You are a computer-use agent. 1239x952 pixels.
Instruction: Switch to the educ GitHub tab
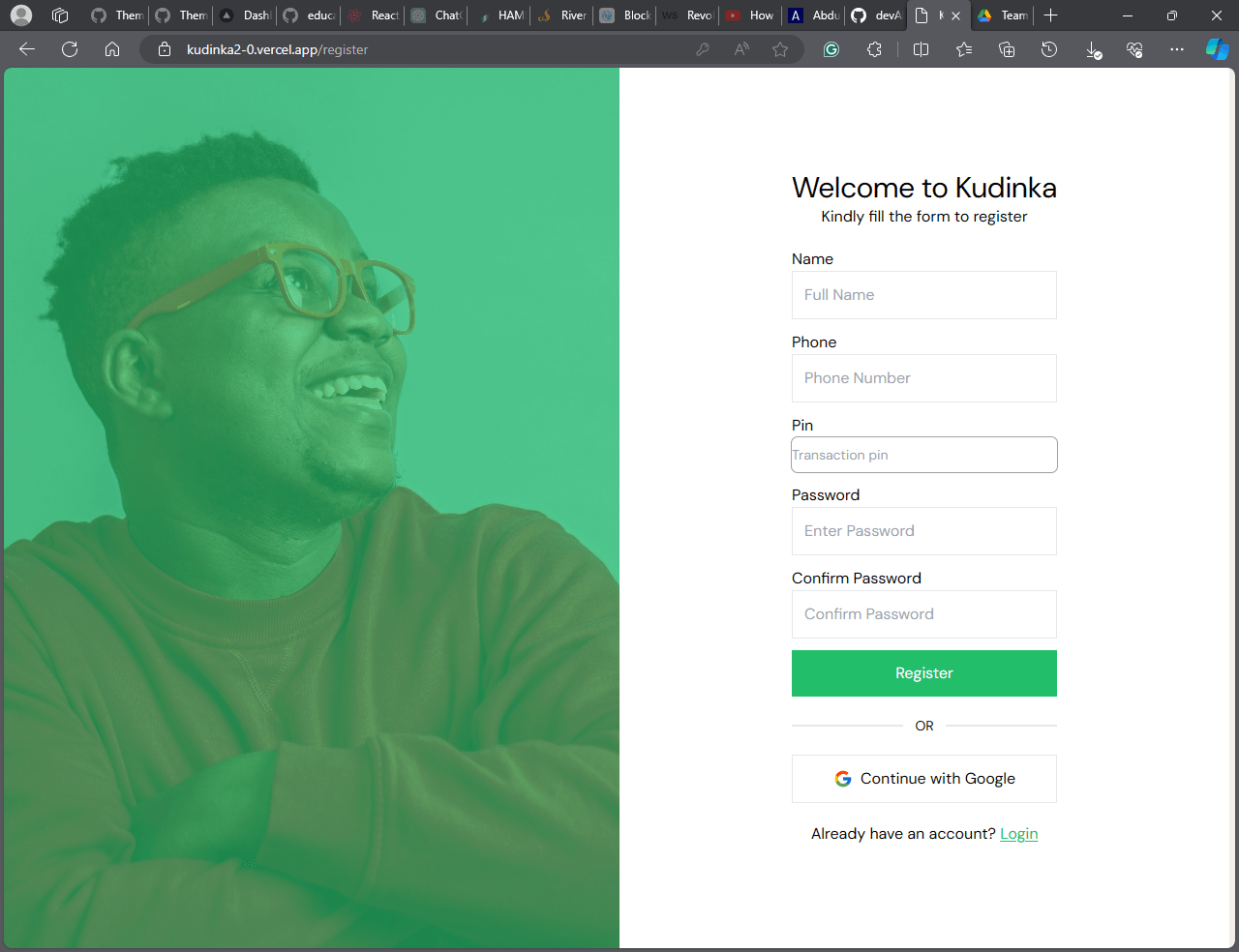[309, 15]
